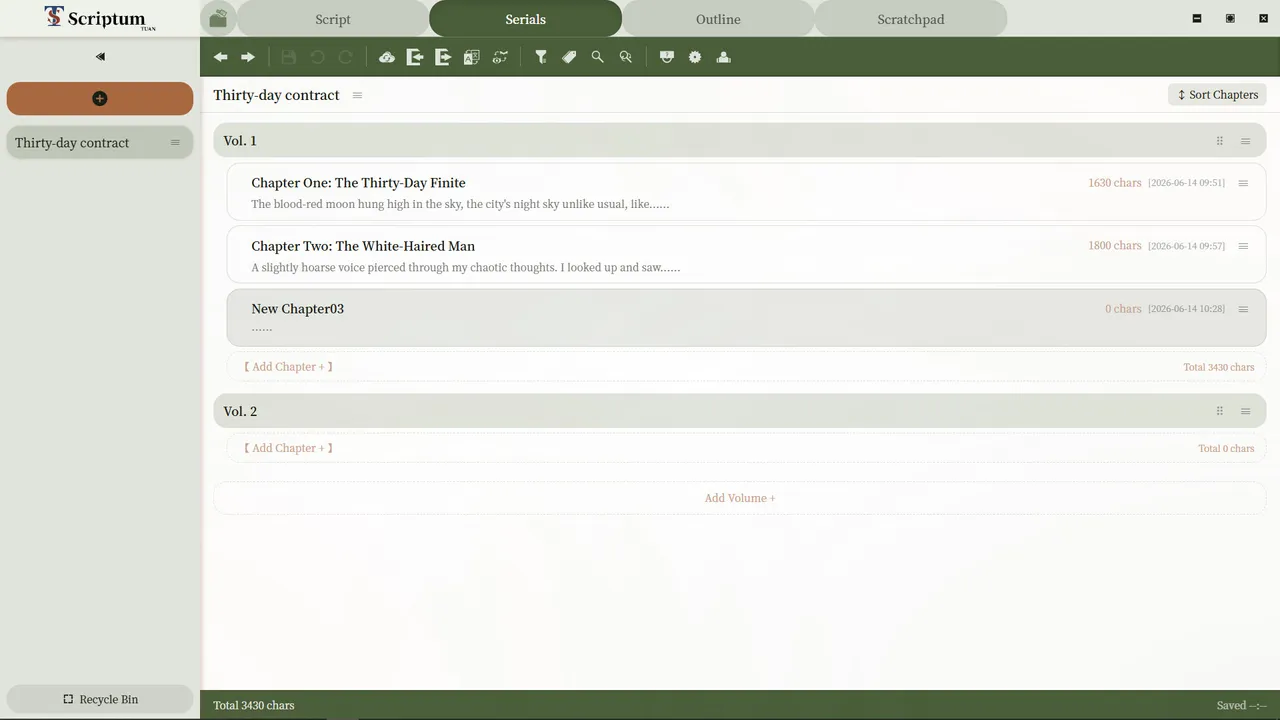Viewport: 1280px width, 720px height.
Task: Go forward with the right arrow icon
Action: coord(248,57)
